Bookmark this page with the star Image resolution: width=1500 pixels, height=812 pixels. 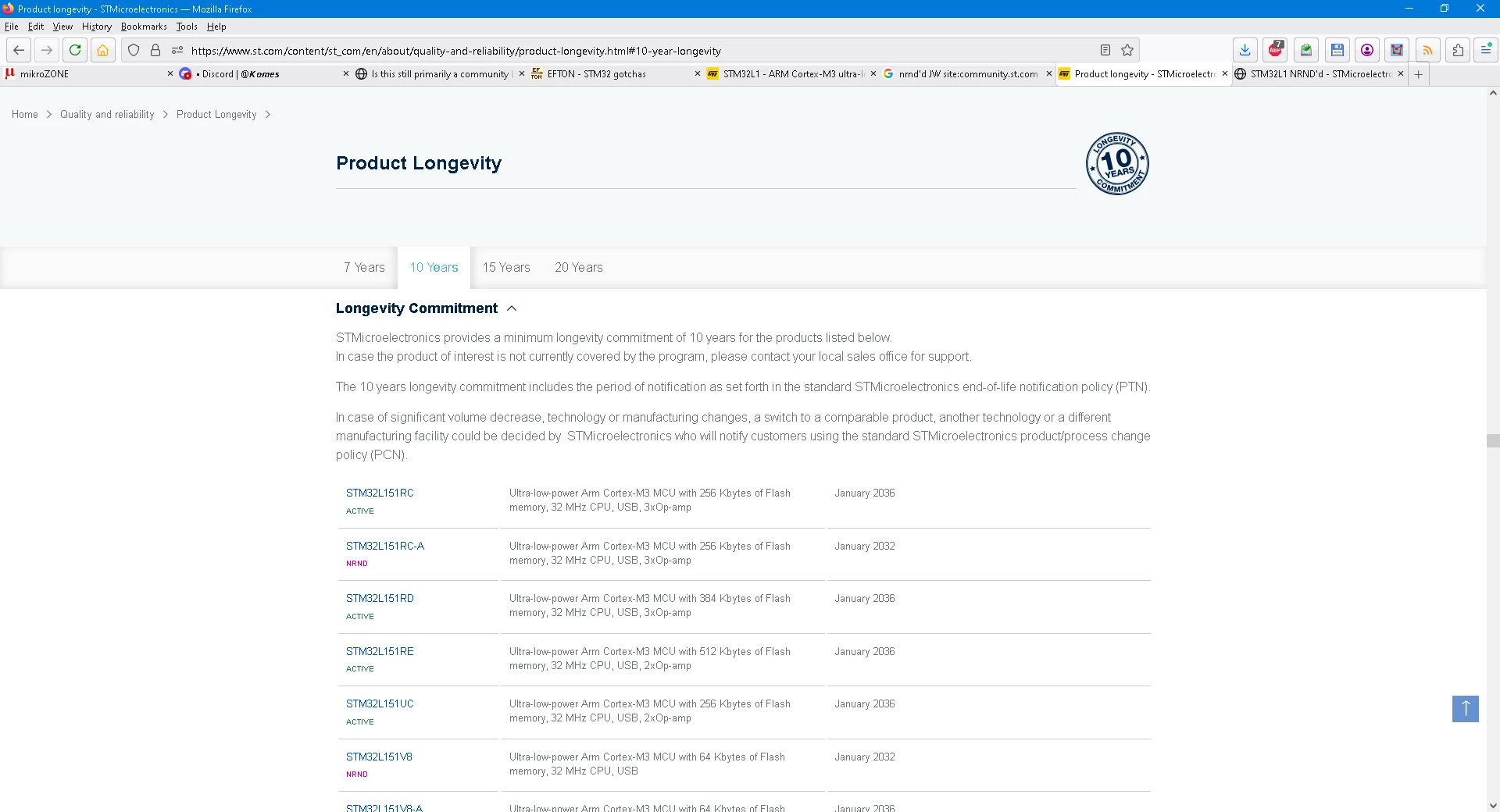[1127, 50]
